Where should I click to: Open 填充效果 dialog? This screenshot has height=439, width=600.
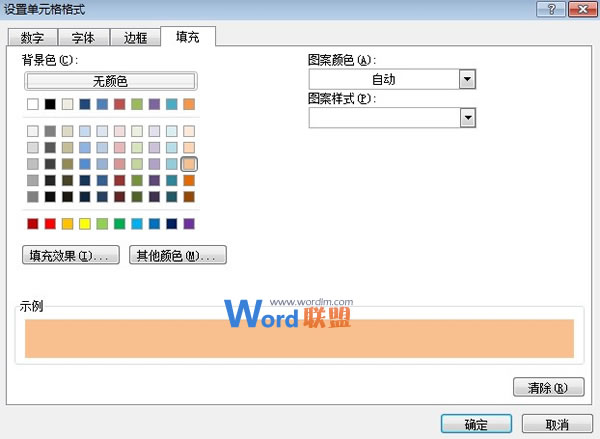pyautogui.click(x=70, y=256)
